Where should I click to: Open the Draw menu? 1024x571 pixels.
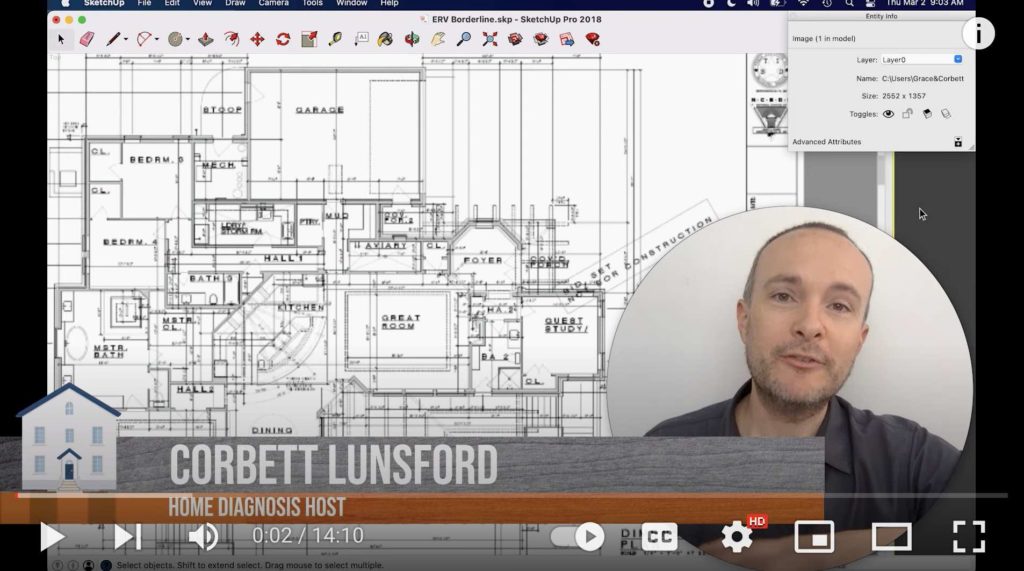235,3
